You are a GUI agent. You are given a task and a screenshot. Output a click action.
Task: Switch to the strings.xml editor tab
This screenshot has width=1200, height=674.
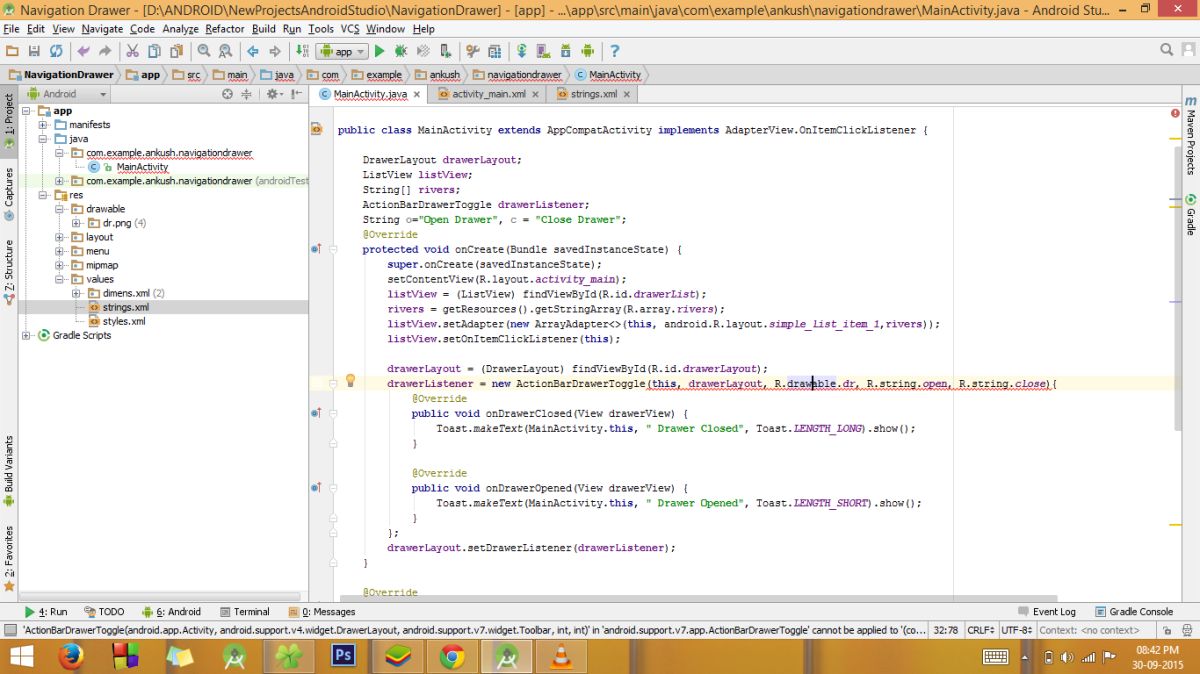[x=593, y=94]
